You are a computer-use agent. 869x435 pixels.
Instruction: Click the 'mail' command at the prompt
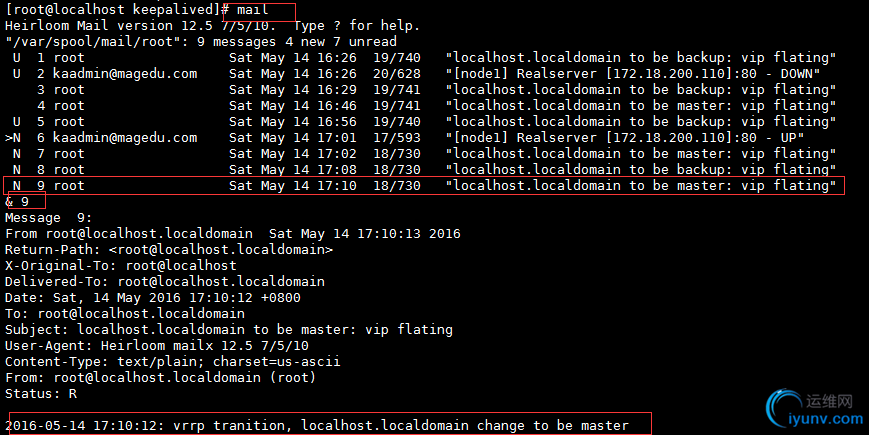coord(253,9)
